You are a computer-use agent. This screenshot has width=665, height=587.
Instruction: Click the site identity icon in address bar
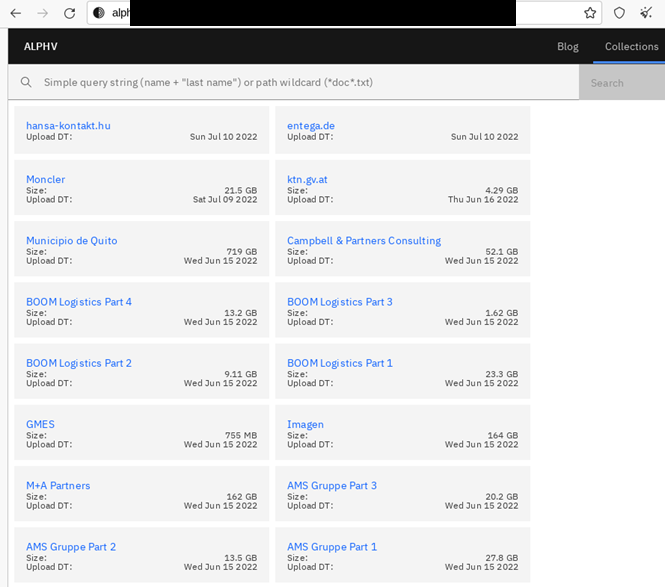[x=99, y=13]
